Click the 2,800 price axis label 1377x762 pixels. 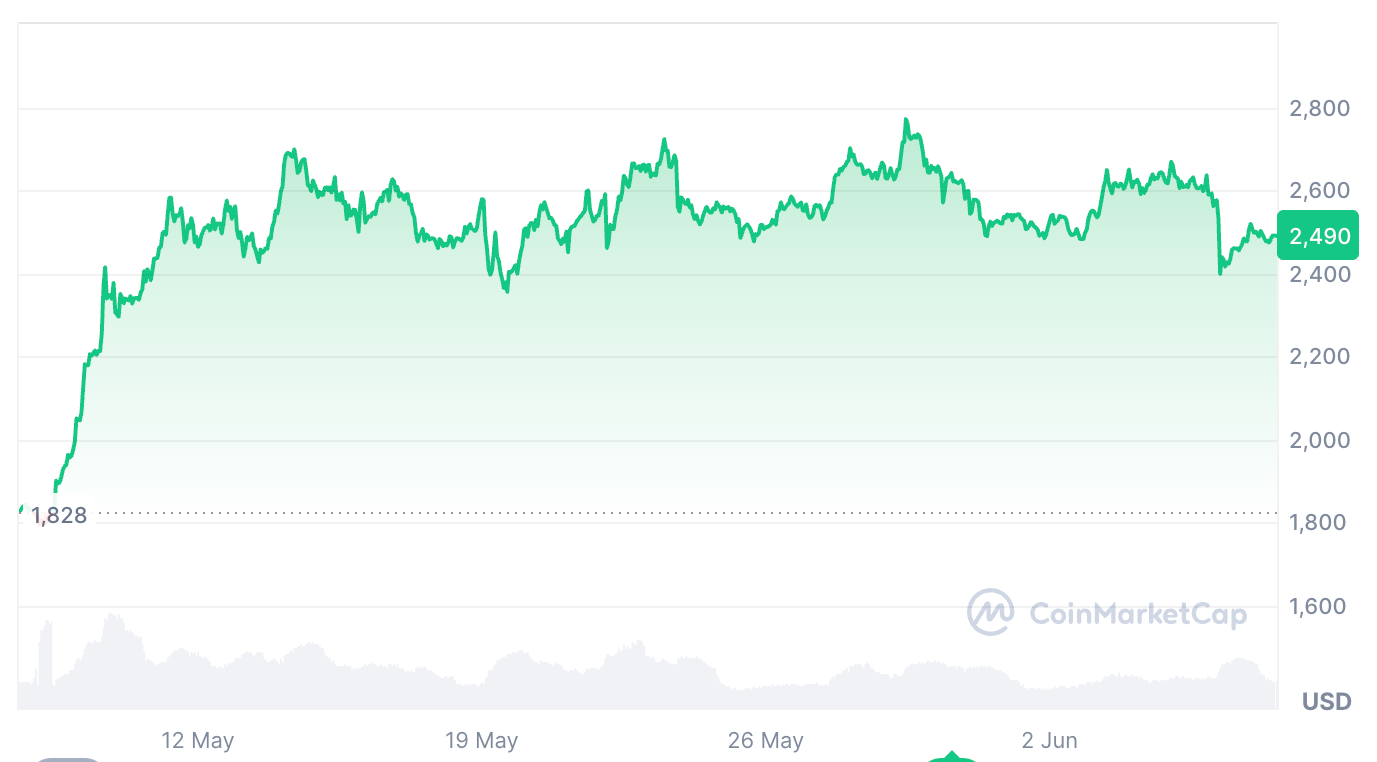click(x=1320, y=108)
